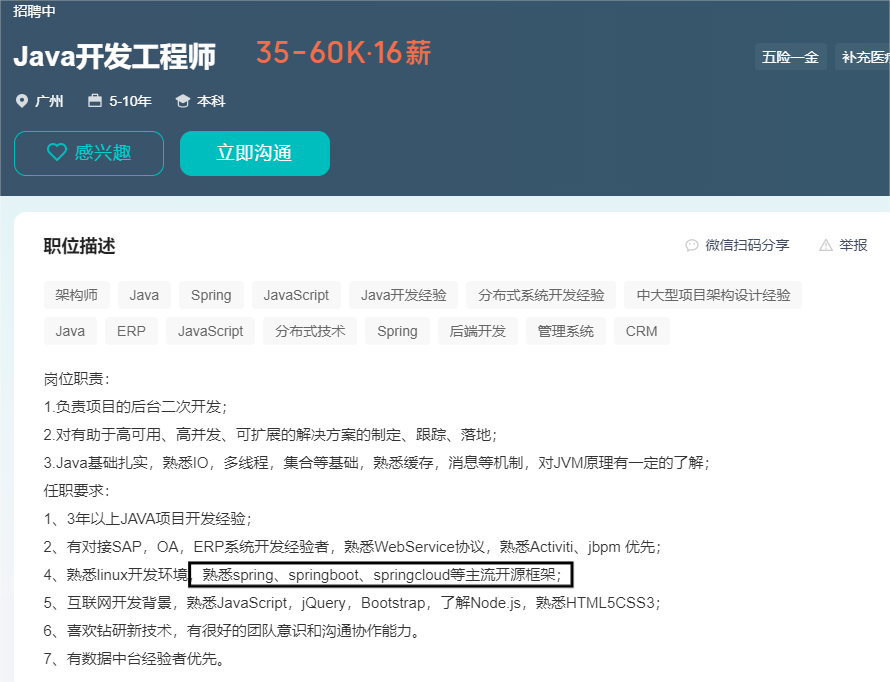890x682 pixels.
Task: Click the warning triangle report icon
Action: (x=826, y=245)
